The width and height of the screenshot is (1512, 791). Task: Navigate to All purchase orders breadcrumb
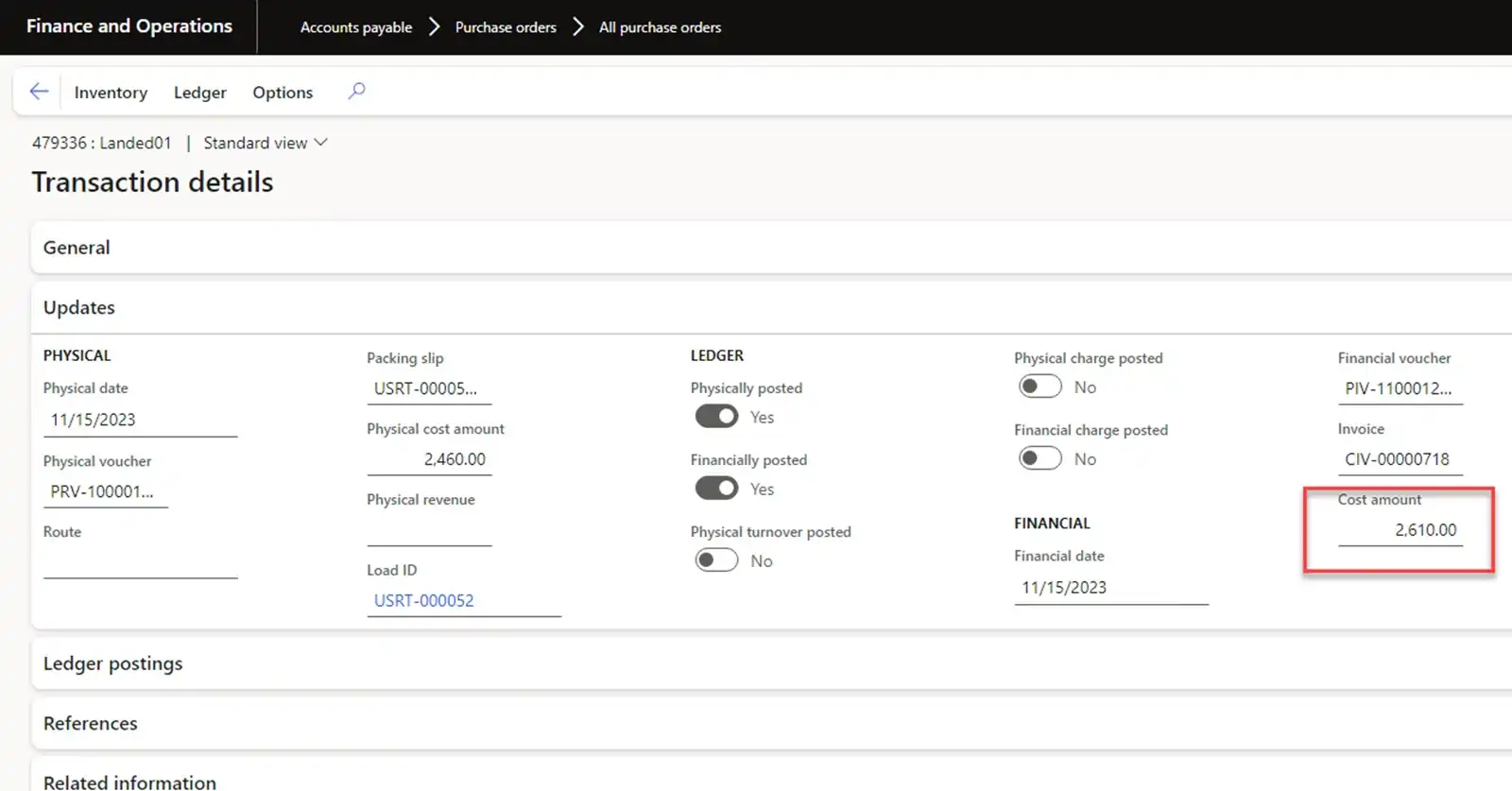point(660,27)
